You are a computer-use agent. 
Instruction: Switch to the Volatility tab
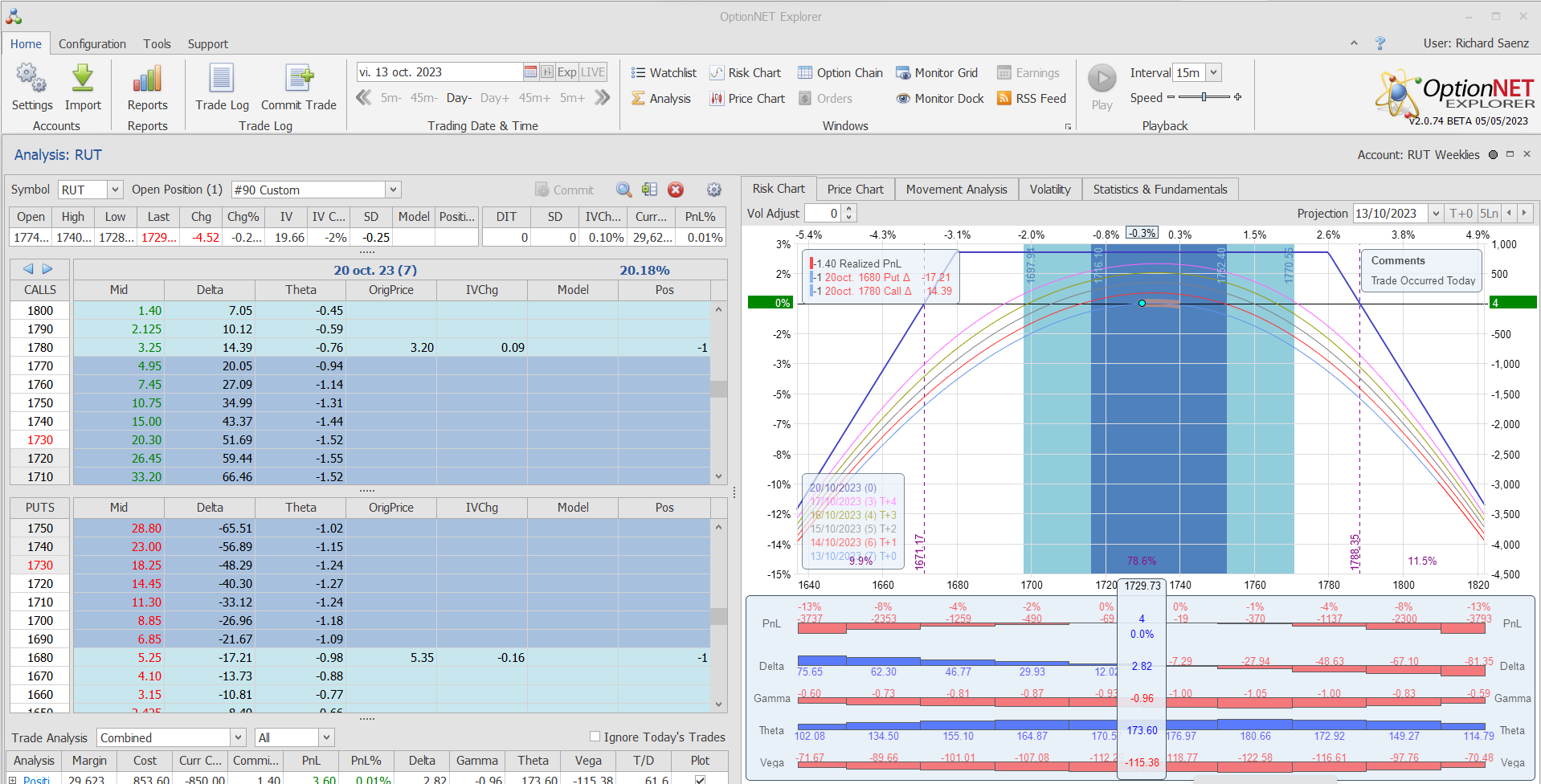click(x=1049, y=190)
